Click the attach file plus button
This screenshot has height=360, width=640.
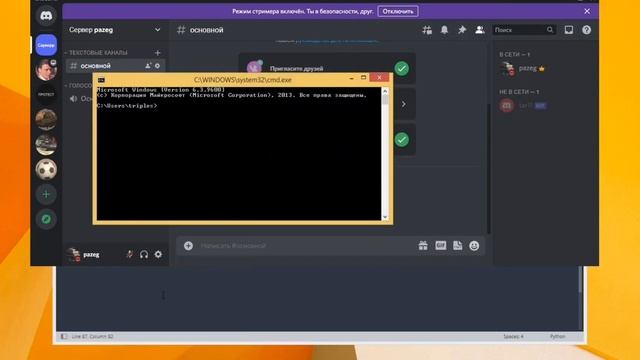[x=188, y=245]
